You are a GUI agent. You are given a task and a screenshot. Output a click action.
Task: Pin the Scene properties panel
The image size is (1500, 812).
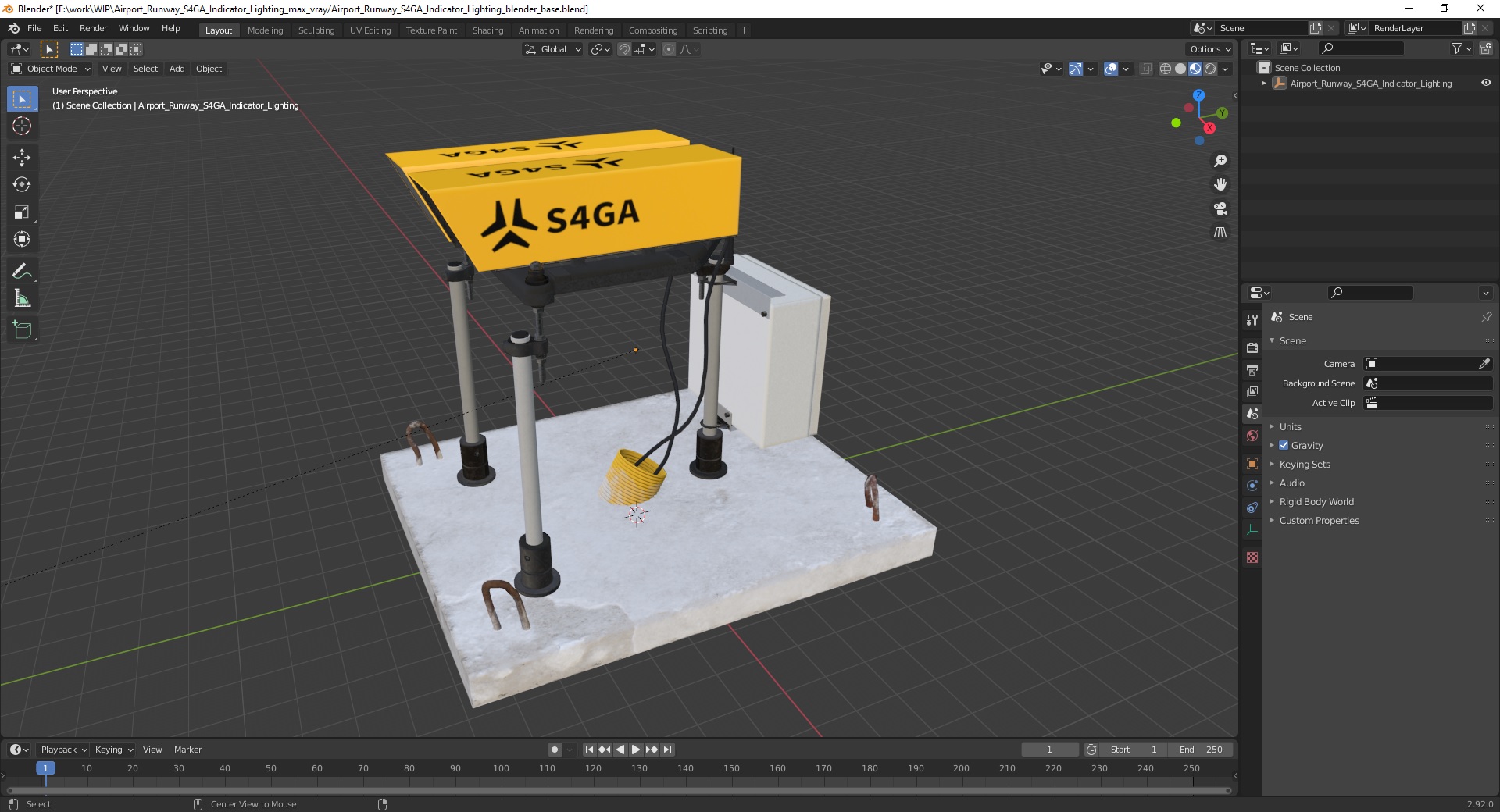pyautogui.click(x=1486, y=317)
